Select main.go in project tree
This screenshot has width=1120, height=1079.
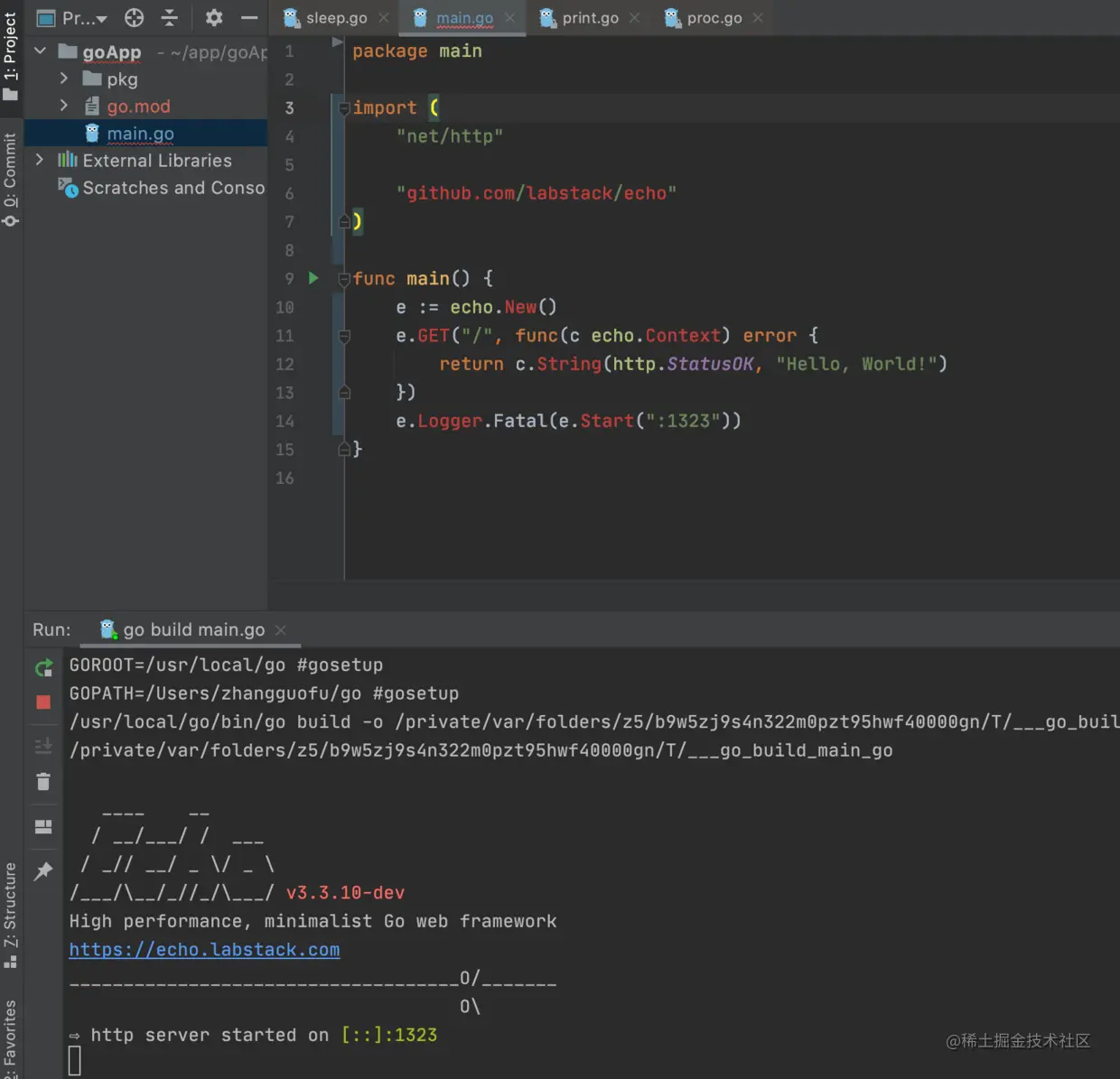pos(146,134)
